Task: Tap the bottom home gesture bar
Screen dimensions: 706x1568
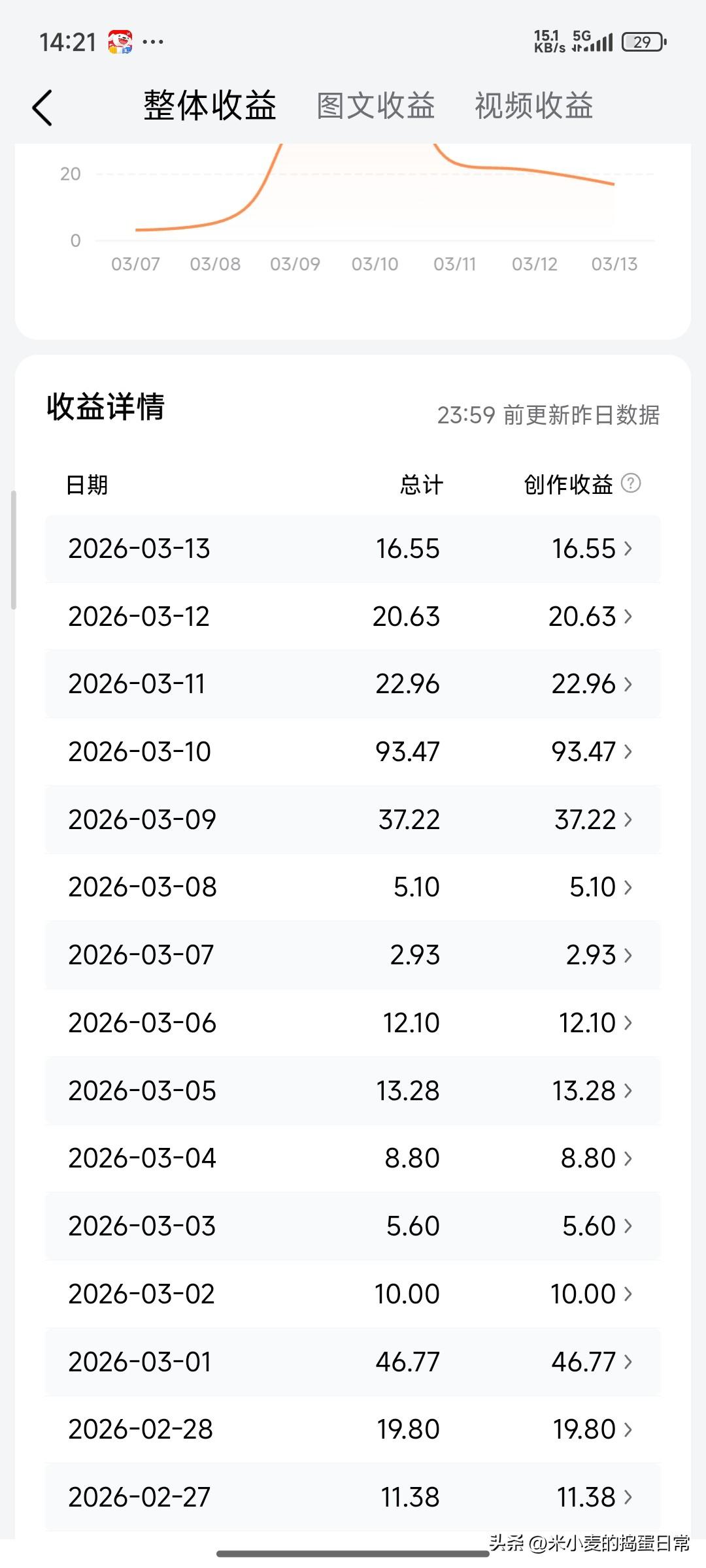Action: (x=353, y=1554)
